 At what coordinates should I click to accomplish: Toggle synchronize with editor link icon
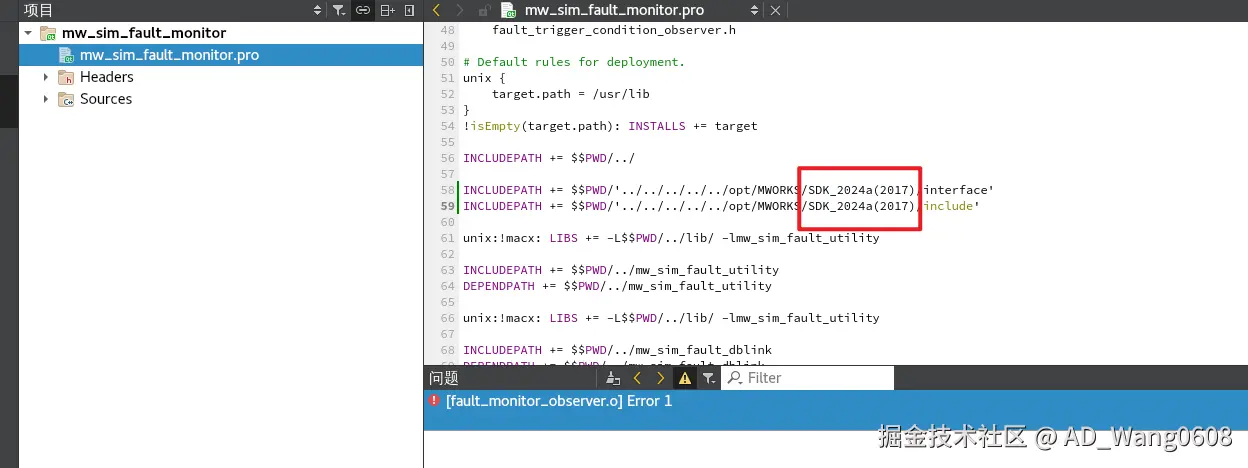coord(364,10)
